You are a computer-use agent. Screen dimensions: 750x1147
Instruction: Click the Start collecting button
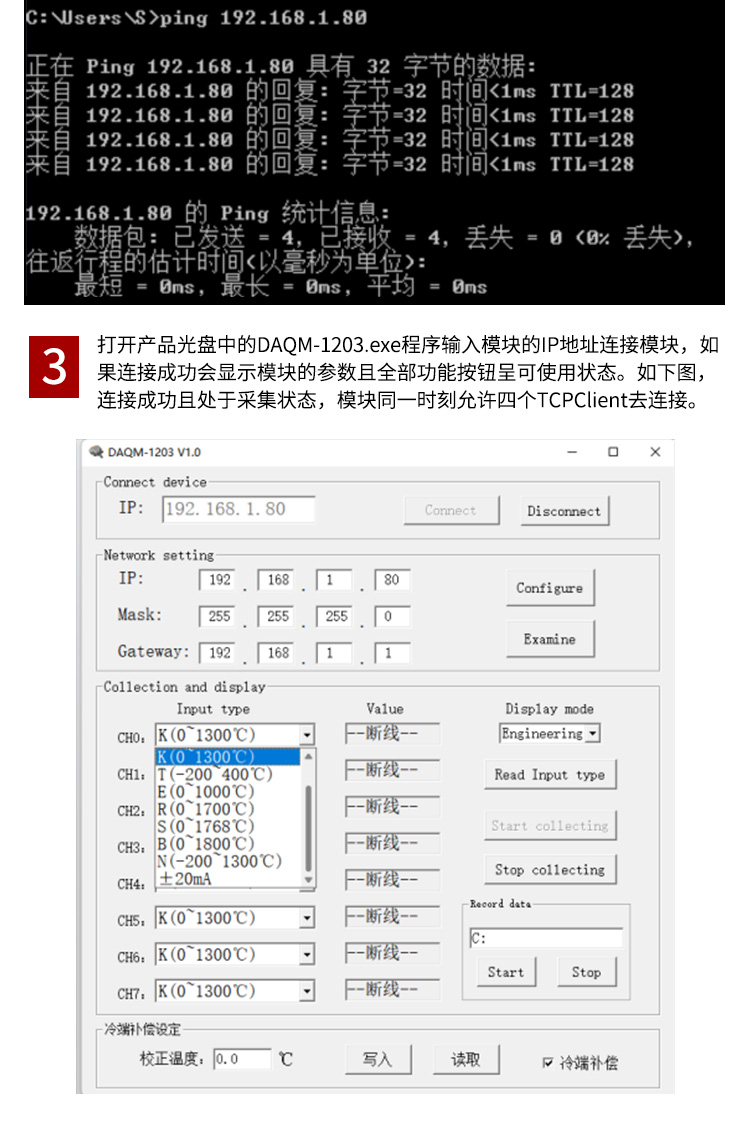pyautogui.click(x=550, y=825)
